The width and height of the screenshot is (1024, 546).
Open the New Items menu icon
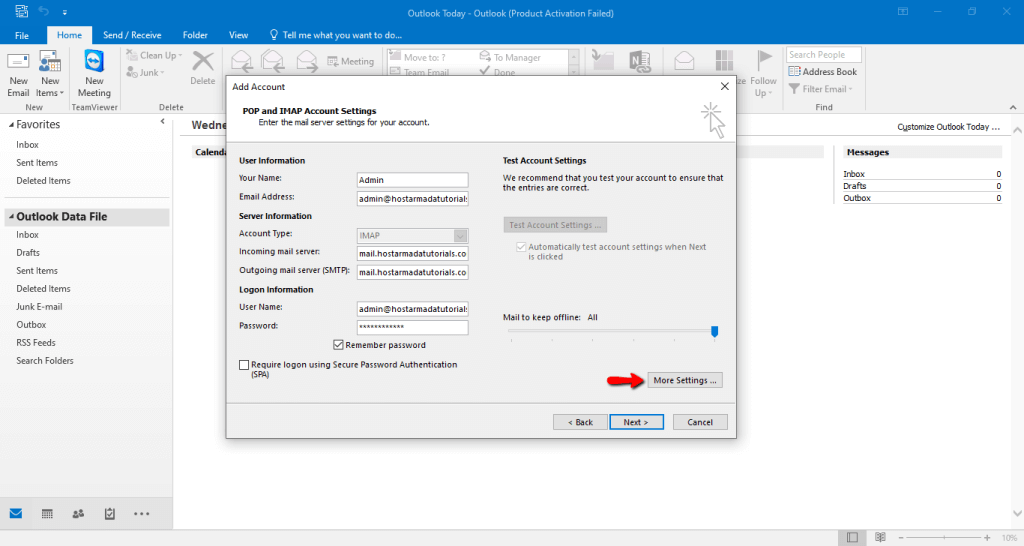[x=50, y=63]
